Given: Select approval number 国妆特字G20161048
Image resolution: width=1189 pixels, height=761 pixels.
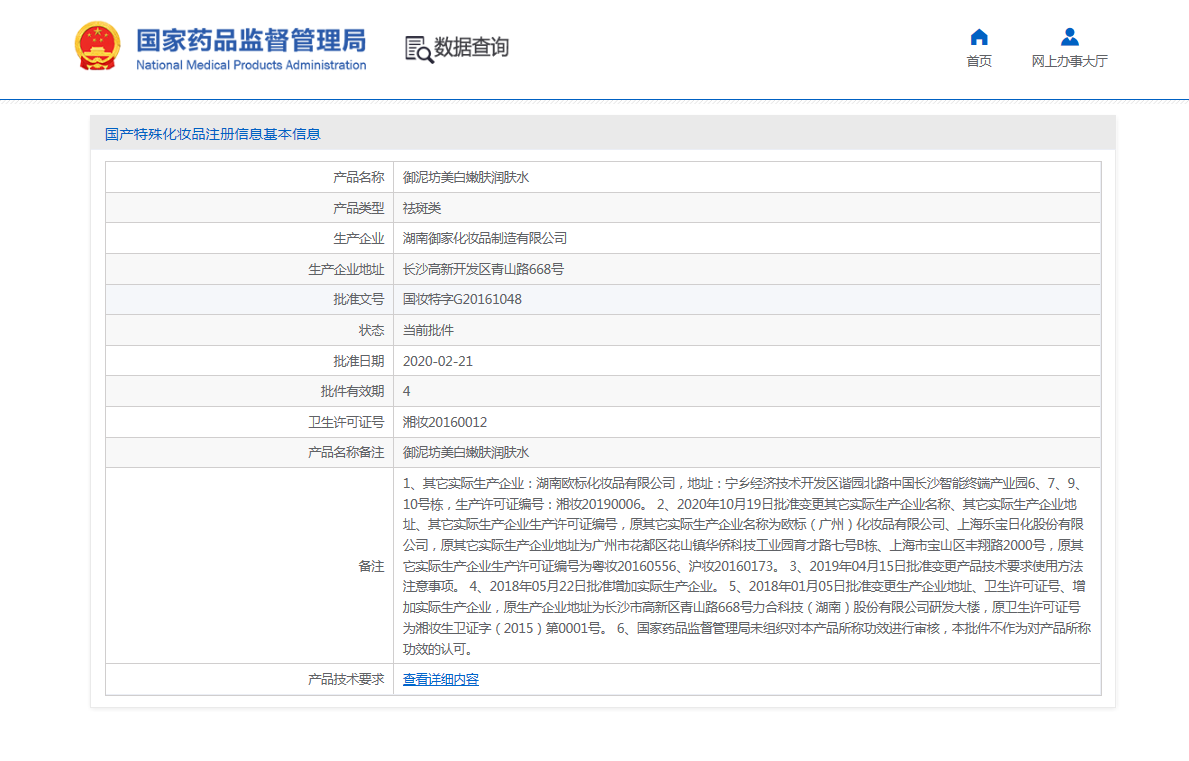Looking at the screenshot, I should 462,299.
